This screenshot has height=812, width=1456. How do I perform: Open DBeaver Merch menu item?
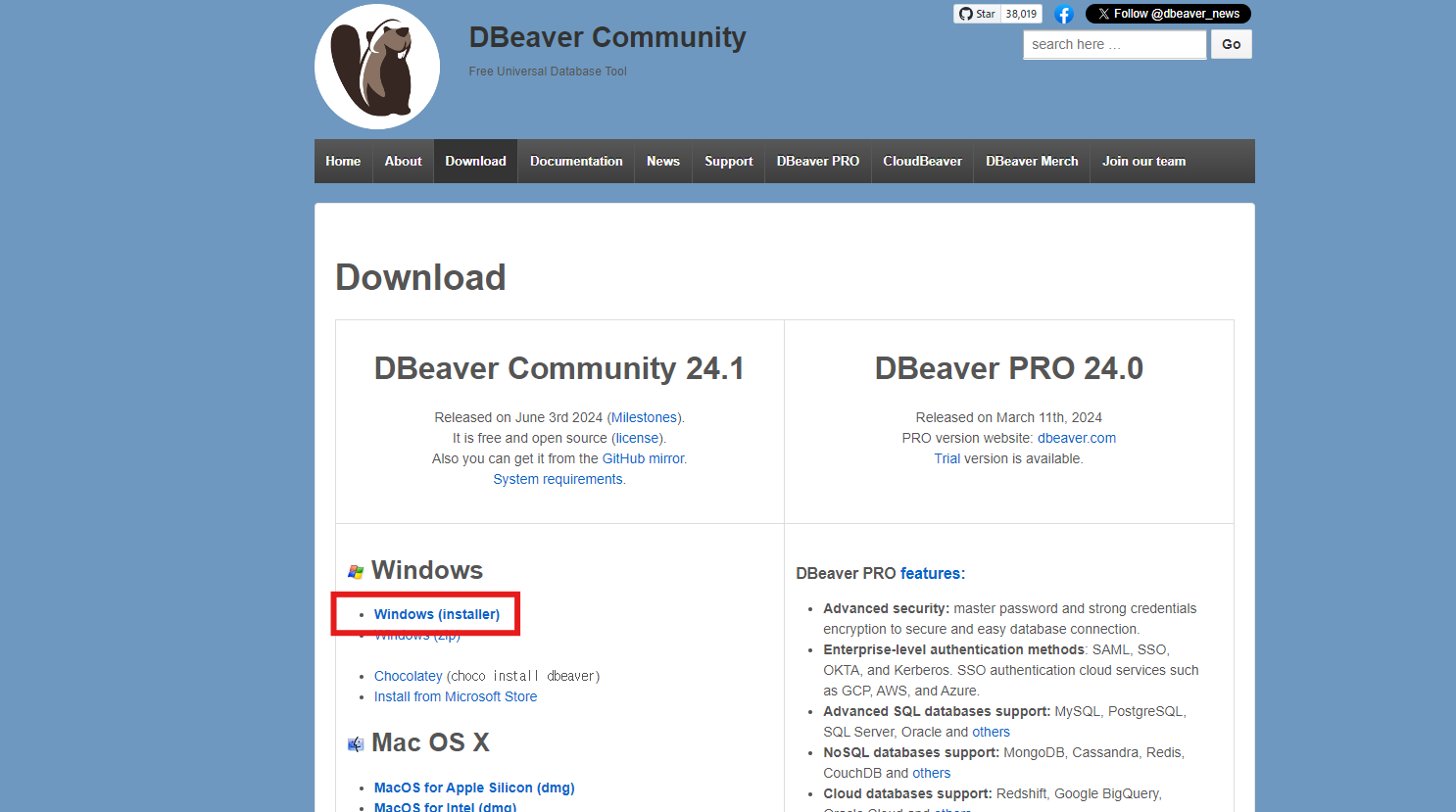(1032, 161)
